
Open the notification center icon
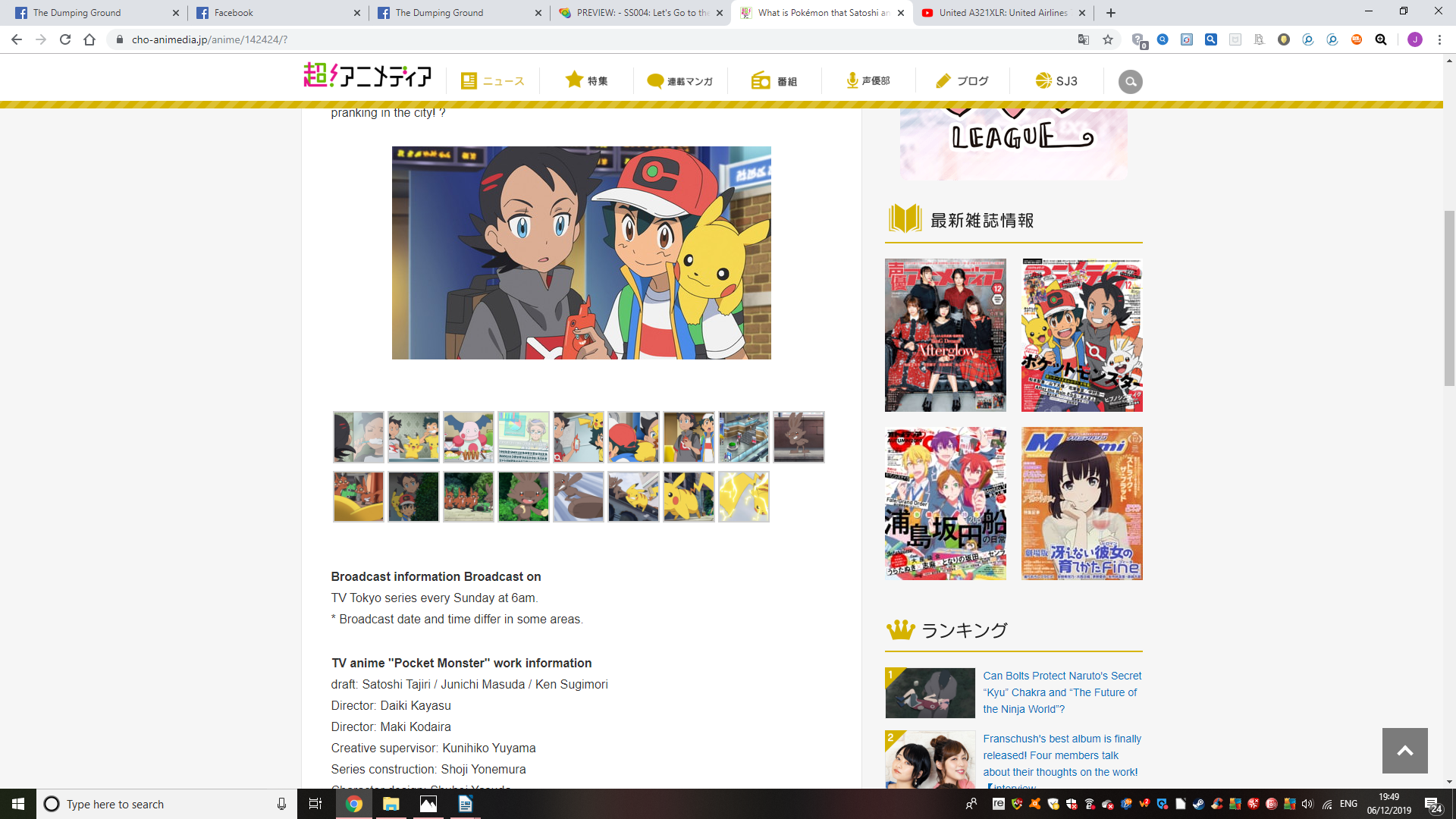click(x=1432, y=805)
